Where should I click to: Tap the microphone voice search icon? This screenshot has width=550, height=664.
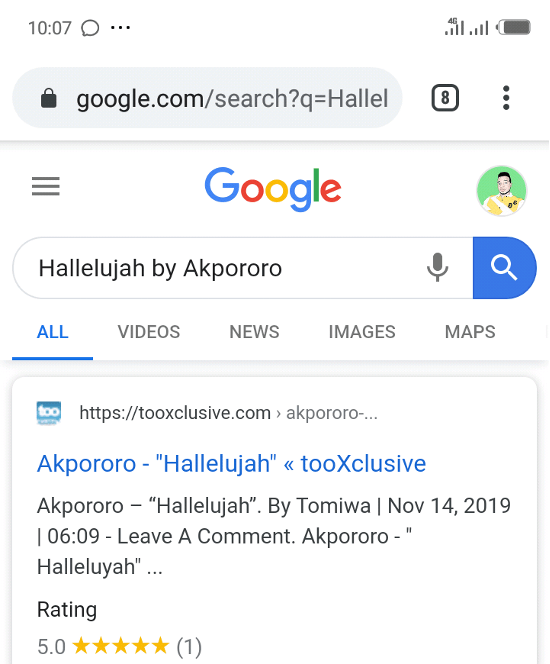click(x=437, y=268)
